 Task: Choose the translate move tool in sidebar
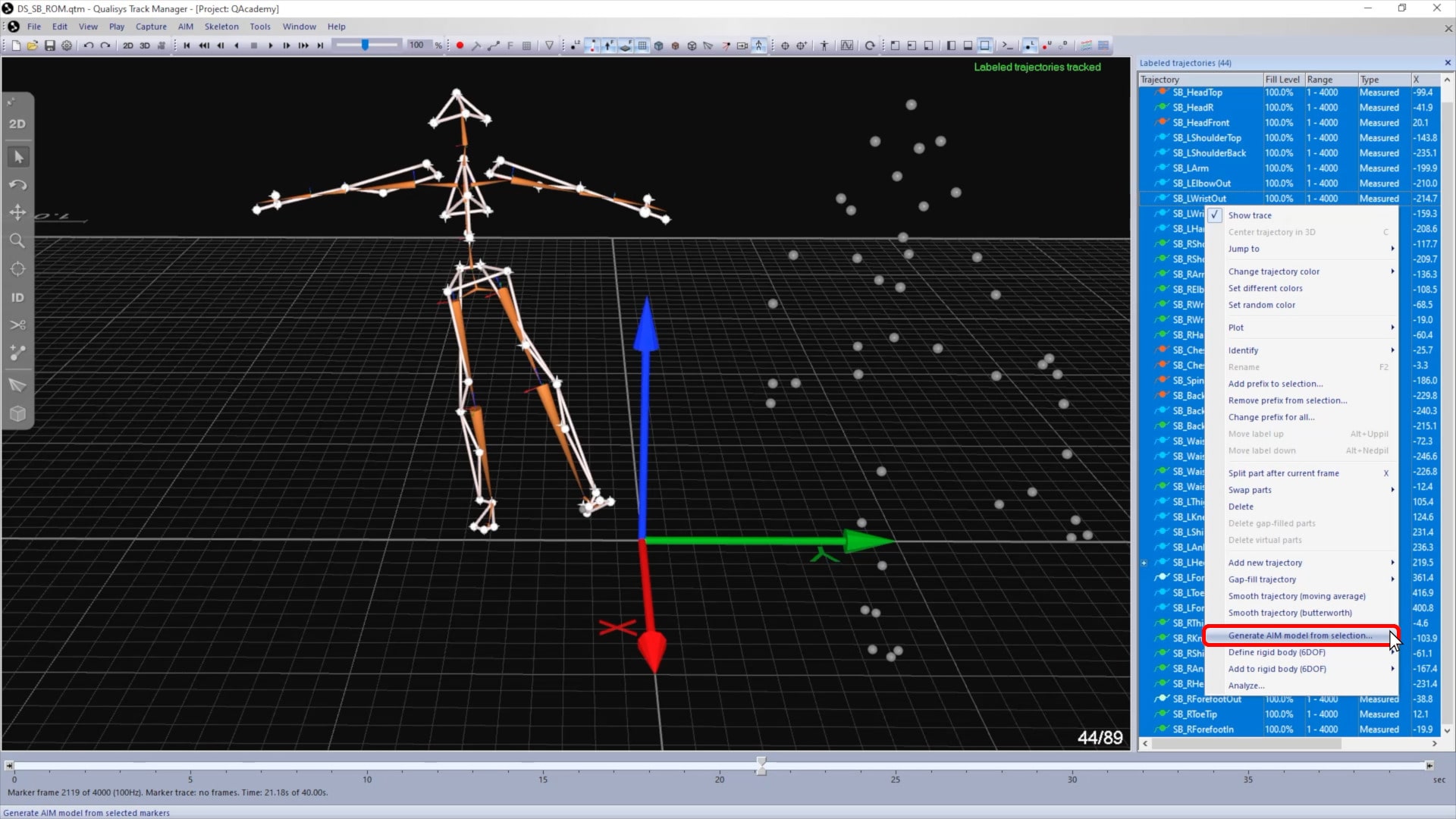pyautogui.click(x=17, y=212)
